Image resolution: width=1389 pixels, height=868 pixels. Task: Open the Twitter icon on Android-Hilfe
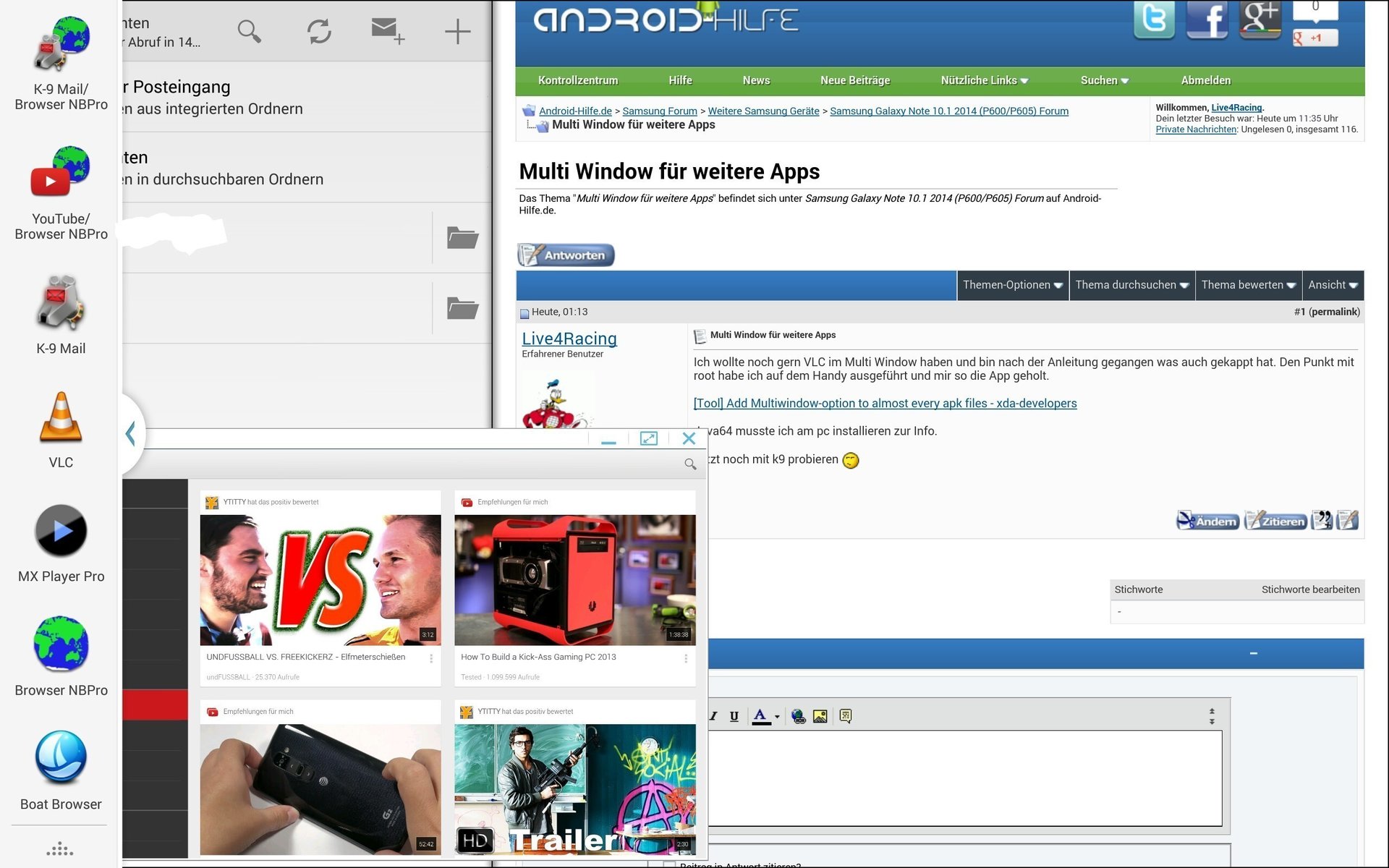tap(1154, 20)
